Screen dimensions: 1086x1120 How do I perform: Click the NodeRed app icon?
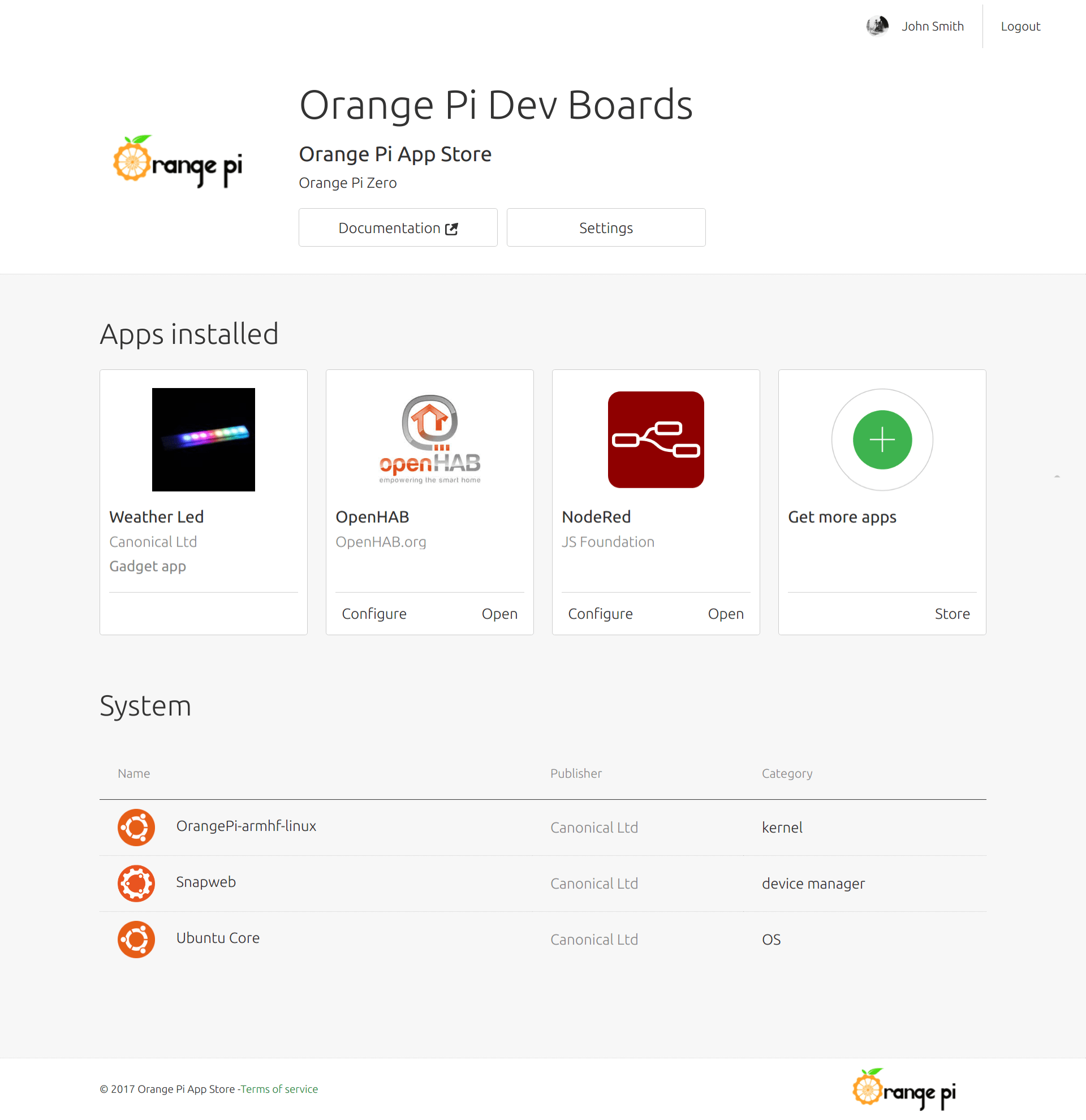point(655,440)
